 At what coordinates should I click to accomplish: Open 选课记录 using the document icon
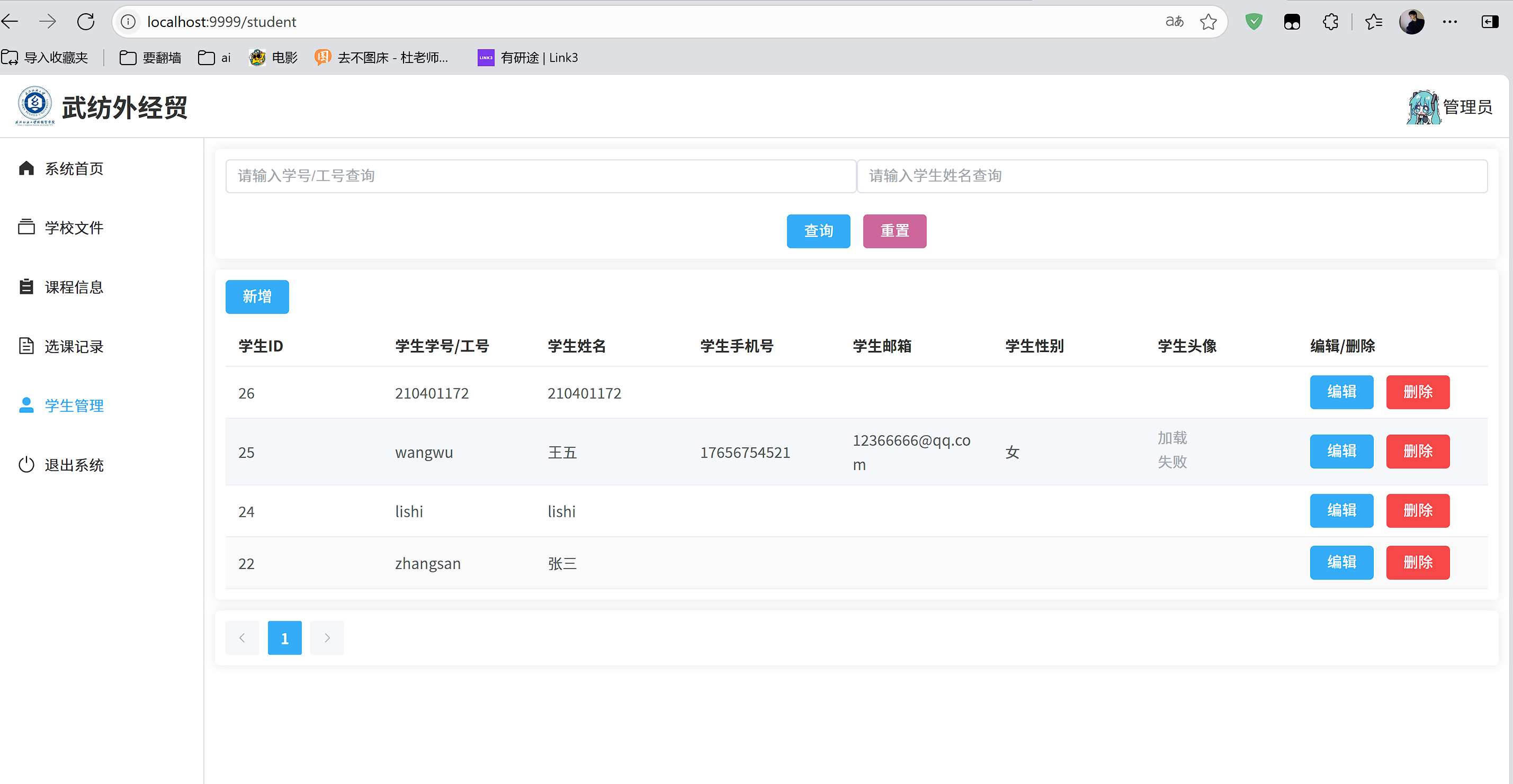[26, 346]
